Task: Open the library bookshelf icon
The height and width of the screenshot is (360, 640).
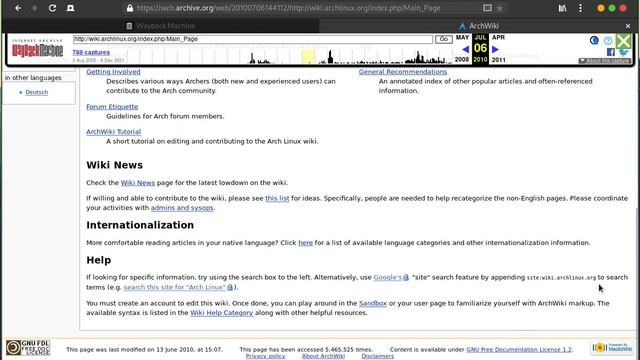Action: tap(562, 8)
